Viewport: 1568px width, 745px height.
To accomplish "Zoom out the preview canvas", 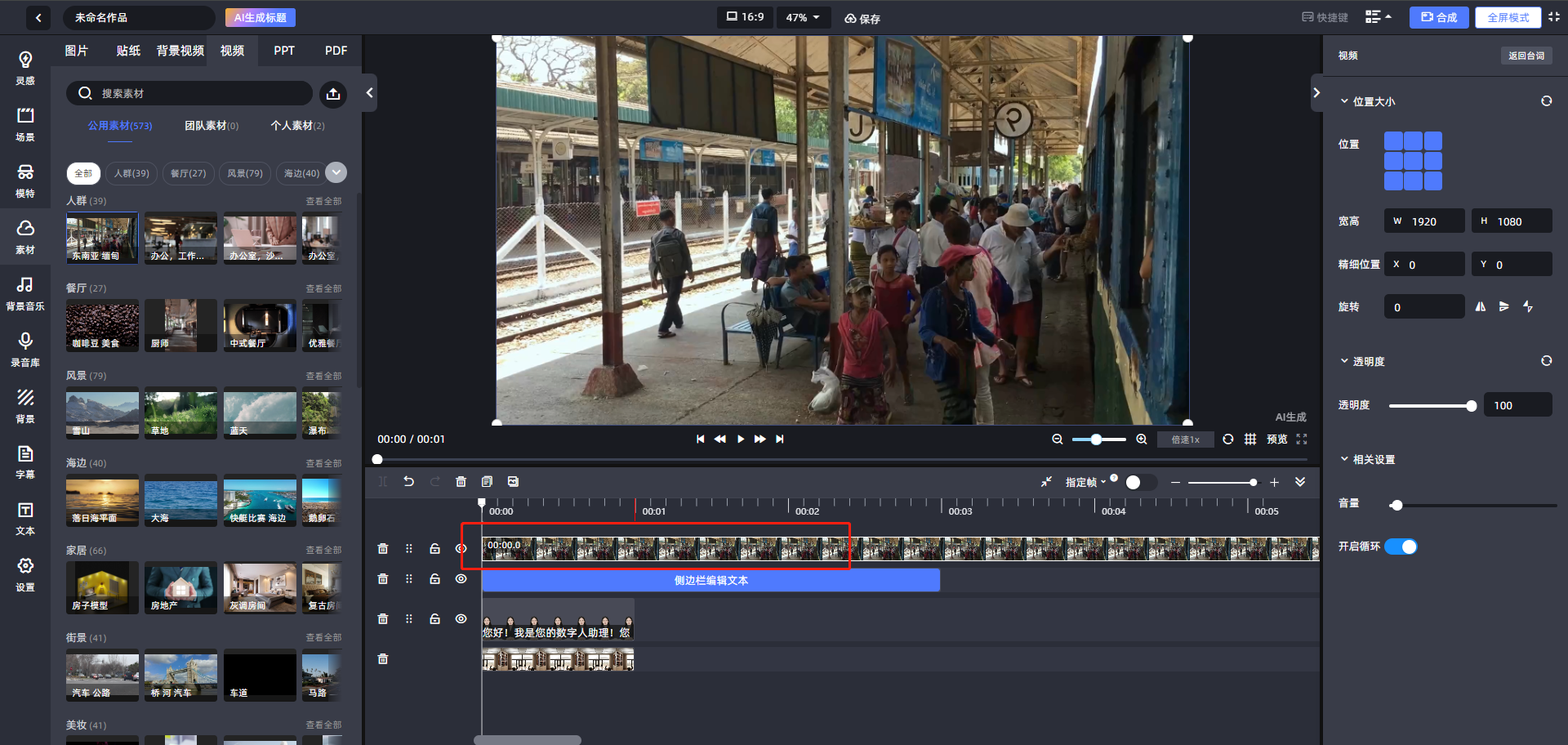I will click(1058, 439).
